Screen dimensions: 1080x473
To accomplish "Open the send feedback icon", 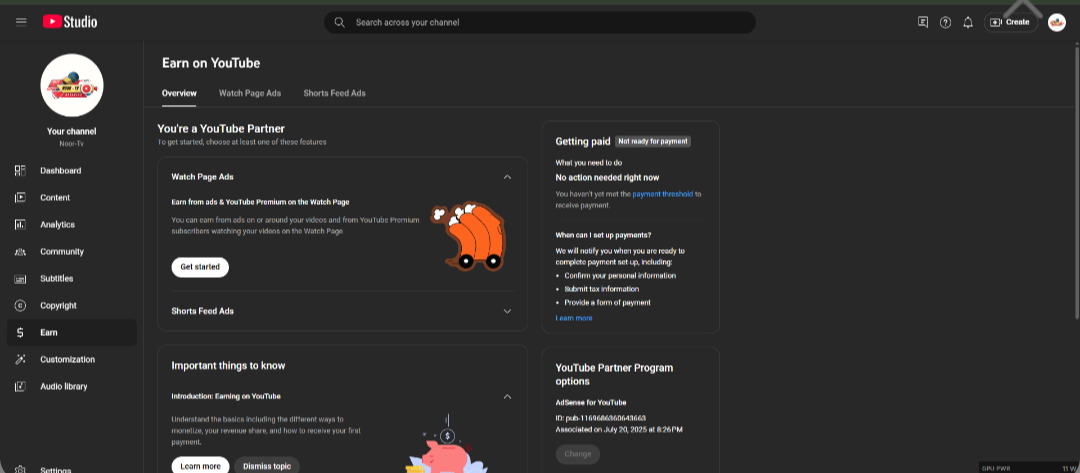I will 923,22.
